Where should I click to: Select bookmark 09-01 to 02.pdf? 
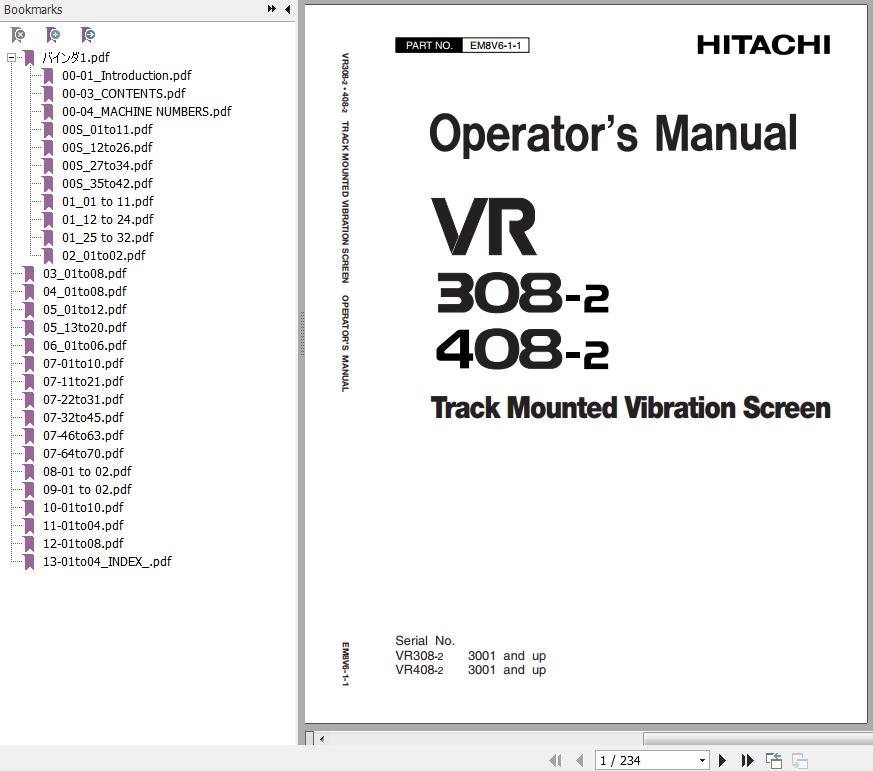click(x=87, y=489)
